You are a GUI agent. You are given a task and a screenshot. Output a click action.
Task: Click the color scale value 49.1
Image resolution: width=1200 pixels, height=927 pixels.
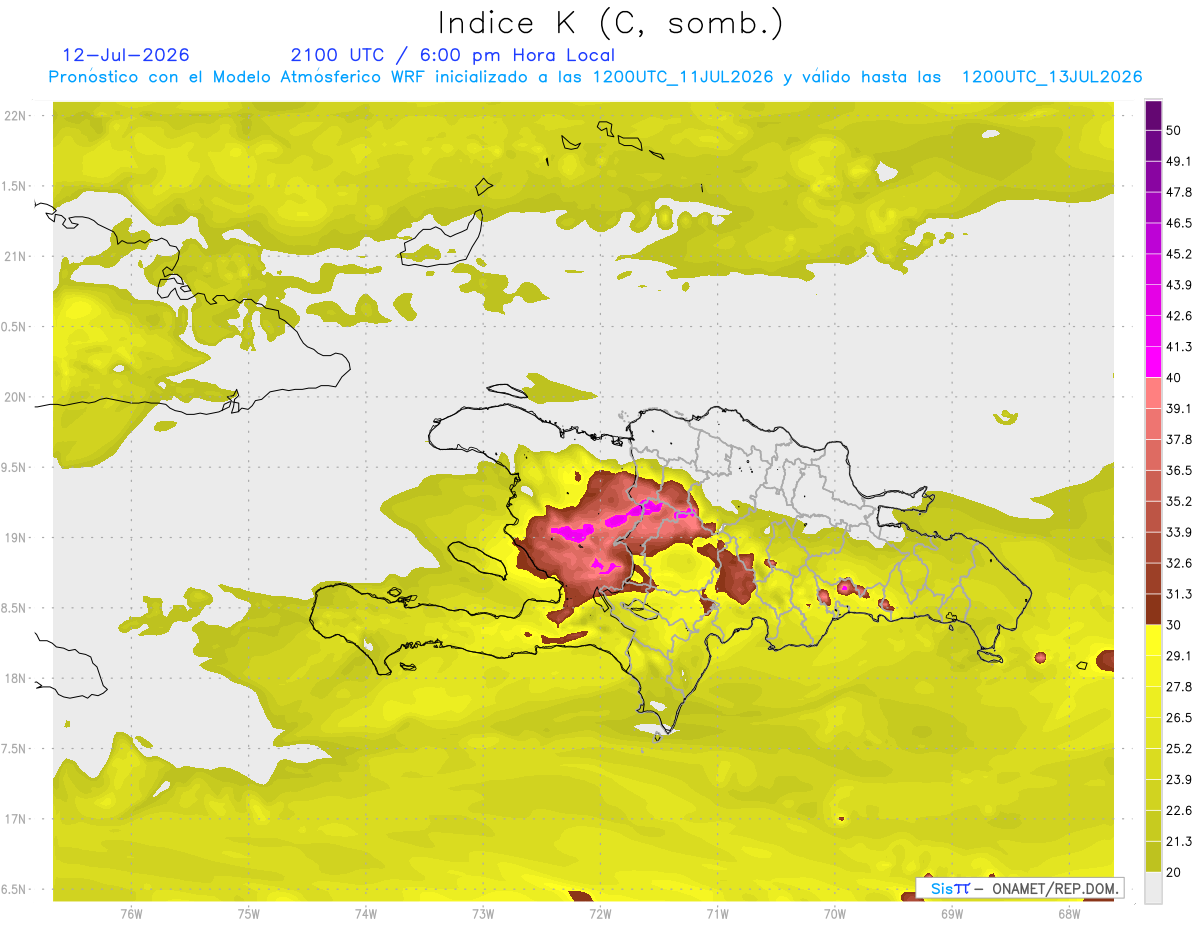coord(1178,161)
